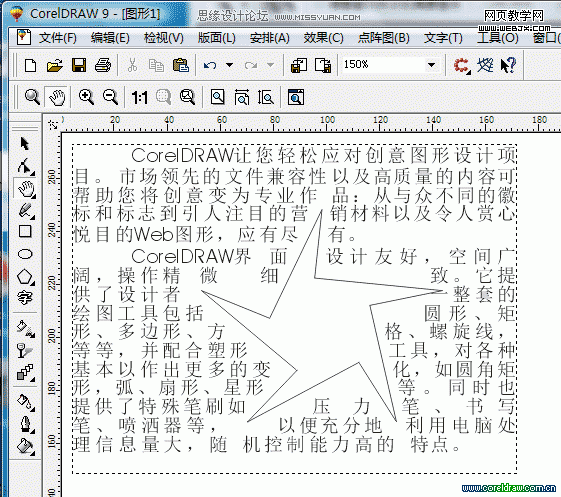Select the Zoom magnifier tool in zoom toolbar

pos(32,97)
